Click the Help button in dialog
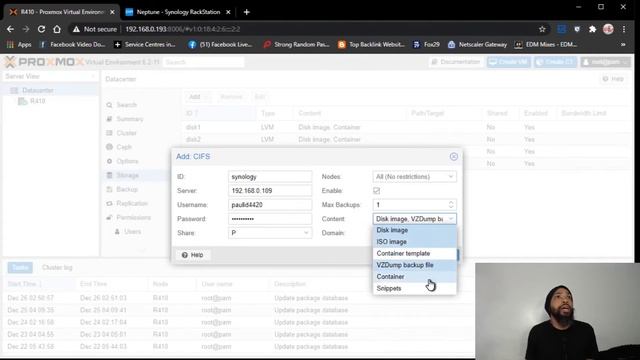This screenshot has width=640, height=360. pos(192,255)
